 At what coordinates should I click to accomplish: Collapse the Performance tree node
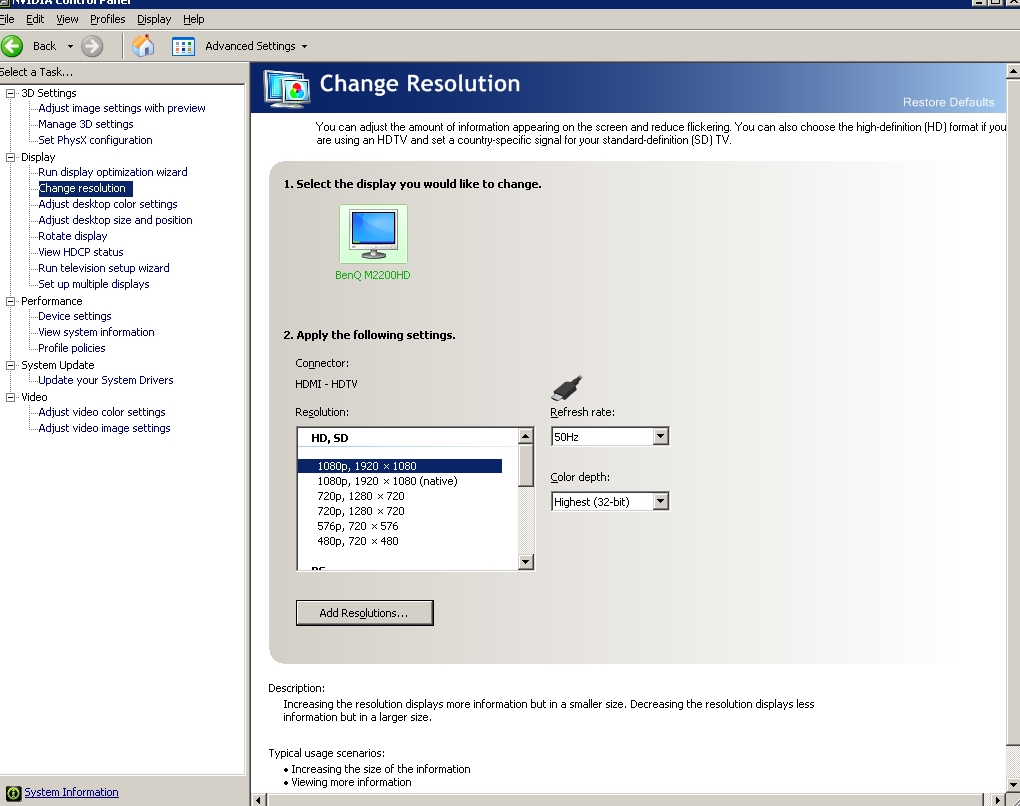tap(10, 301)
